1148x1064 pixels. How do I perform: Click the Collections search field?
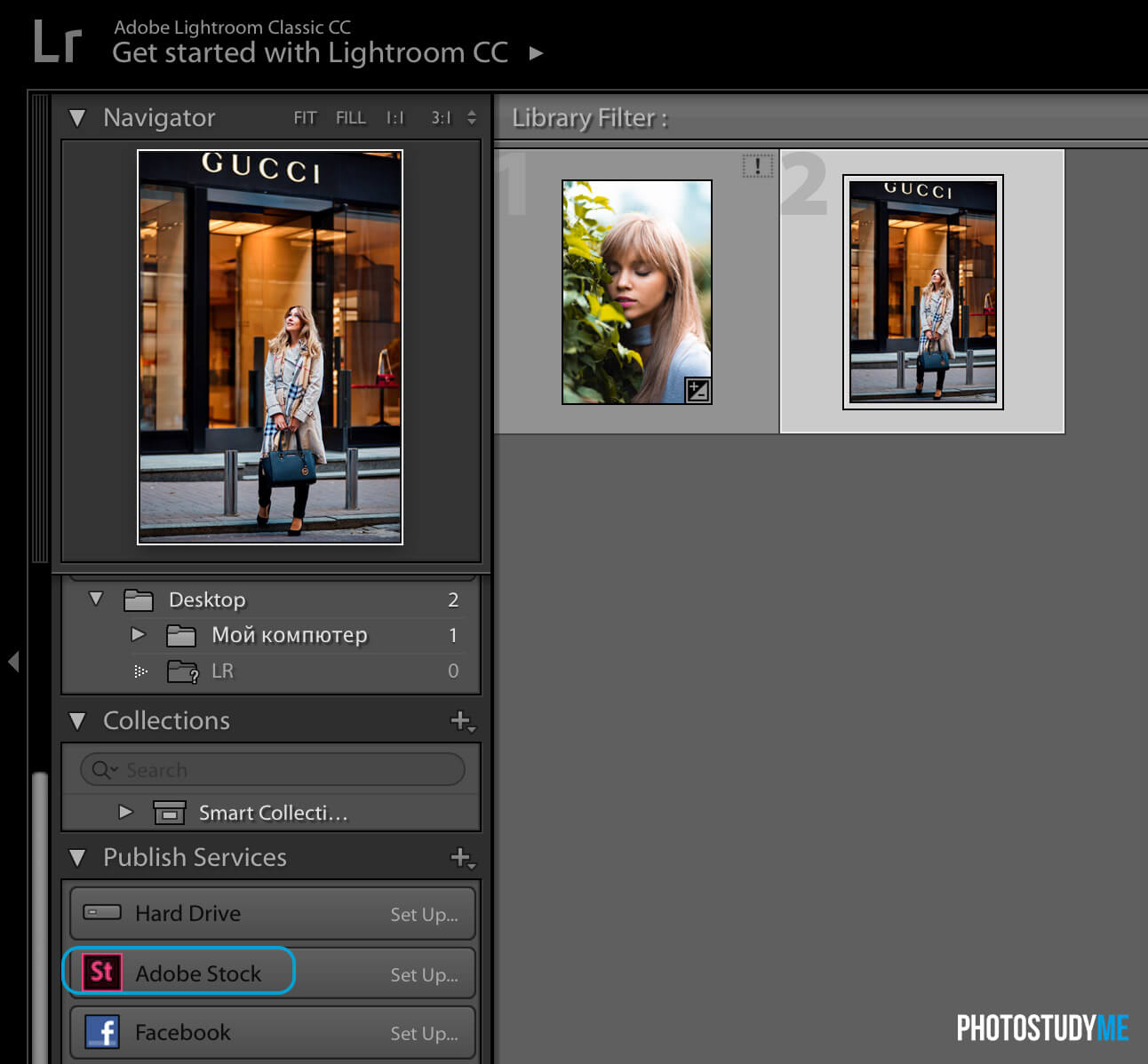pyautogui.click(x=273, y=769)
